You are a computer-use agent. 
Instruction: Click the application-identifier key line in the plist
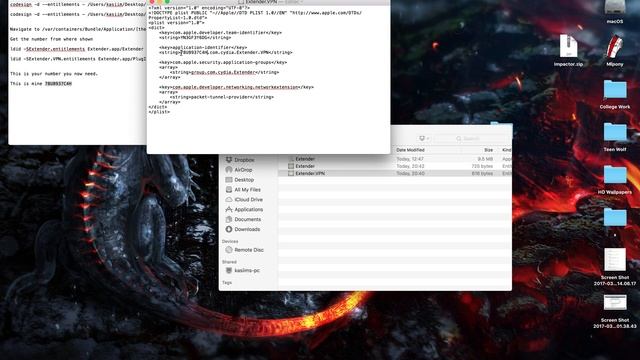coord(203,47)
